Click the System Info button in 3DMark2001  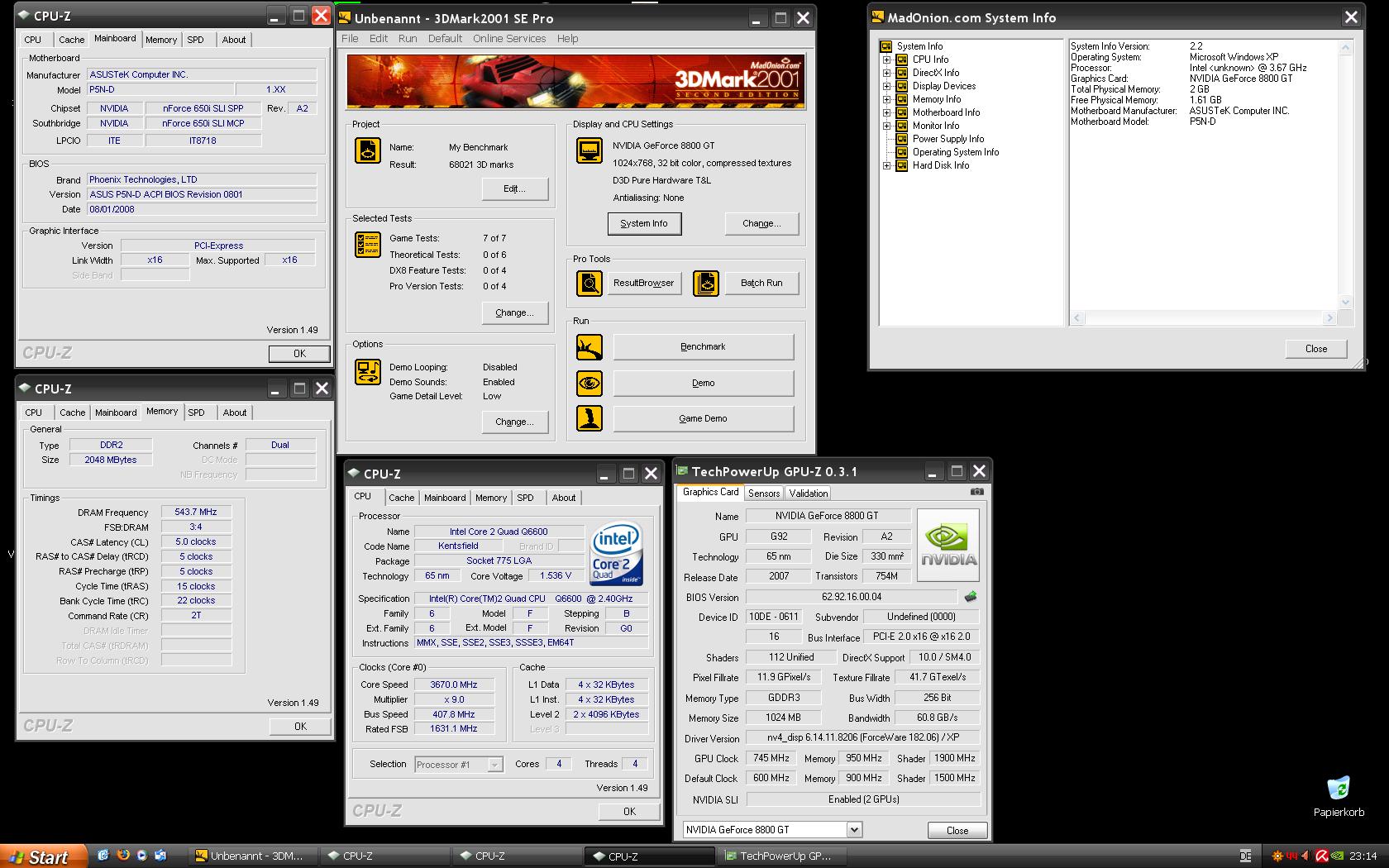[x=644, y=223]
